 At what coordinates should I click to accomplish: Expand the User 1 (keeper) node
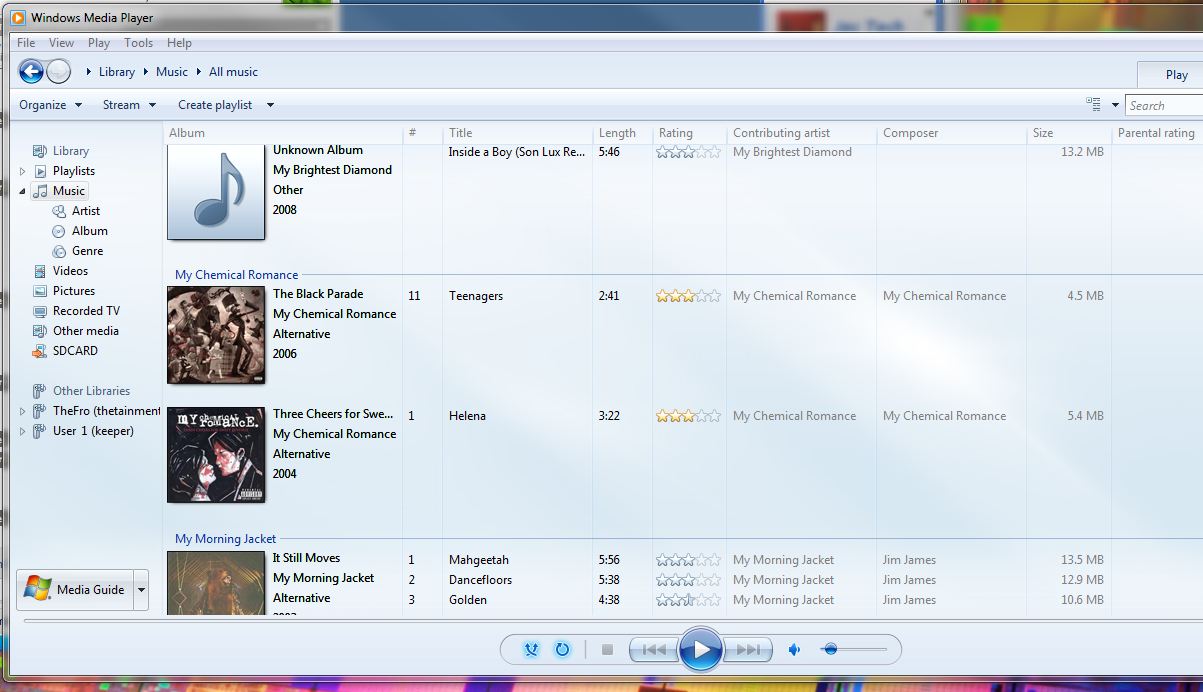[23, 431]
